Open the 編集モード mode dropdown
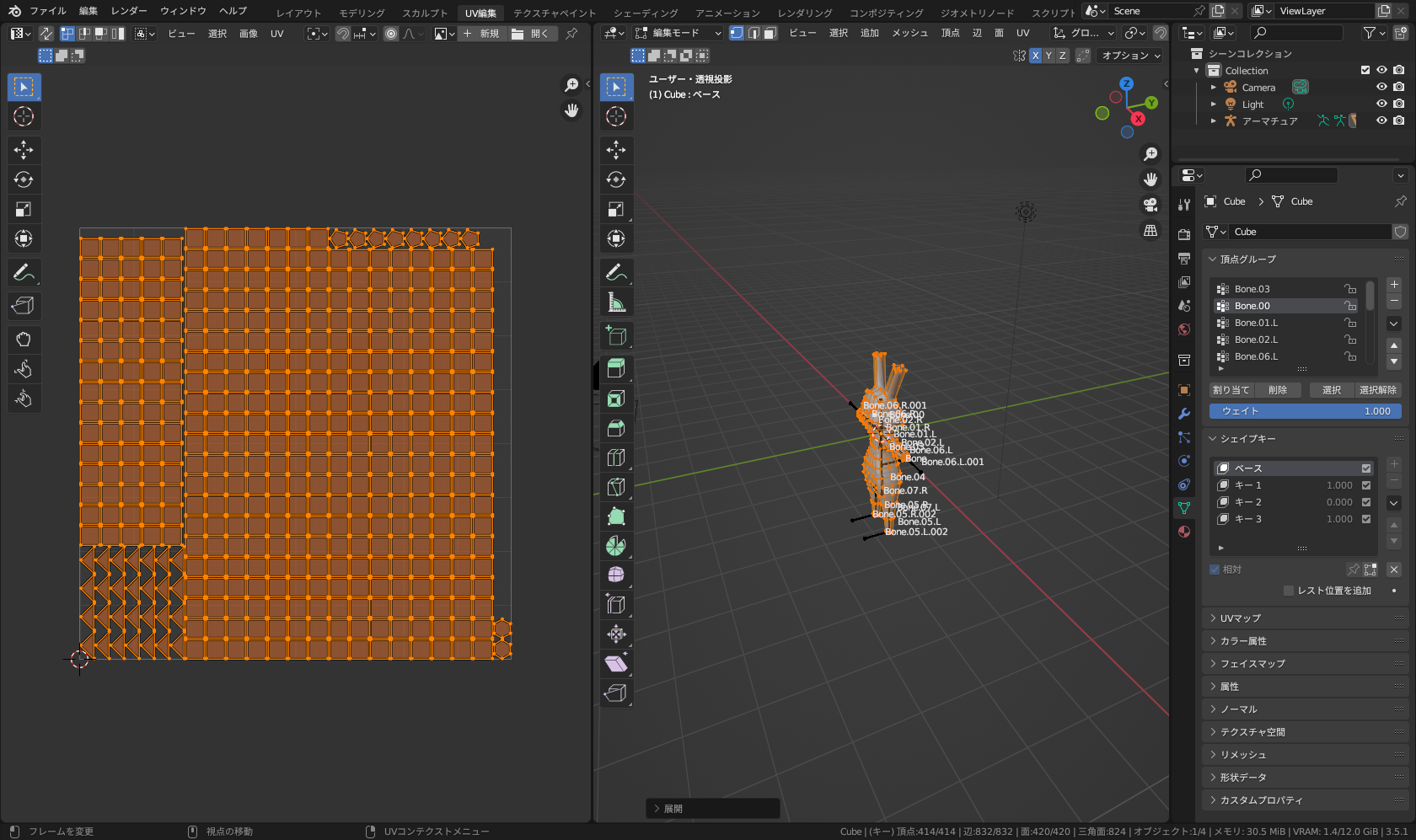The height and width of the screenshot is (840, 1416). point(678,33)
